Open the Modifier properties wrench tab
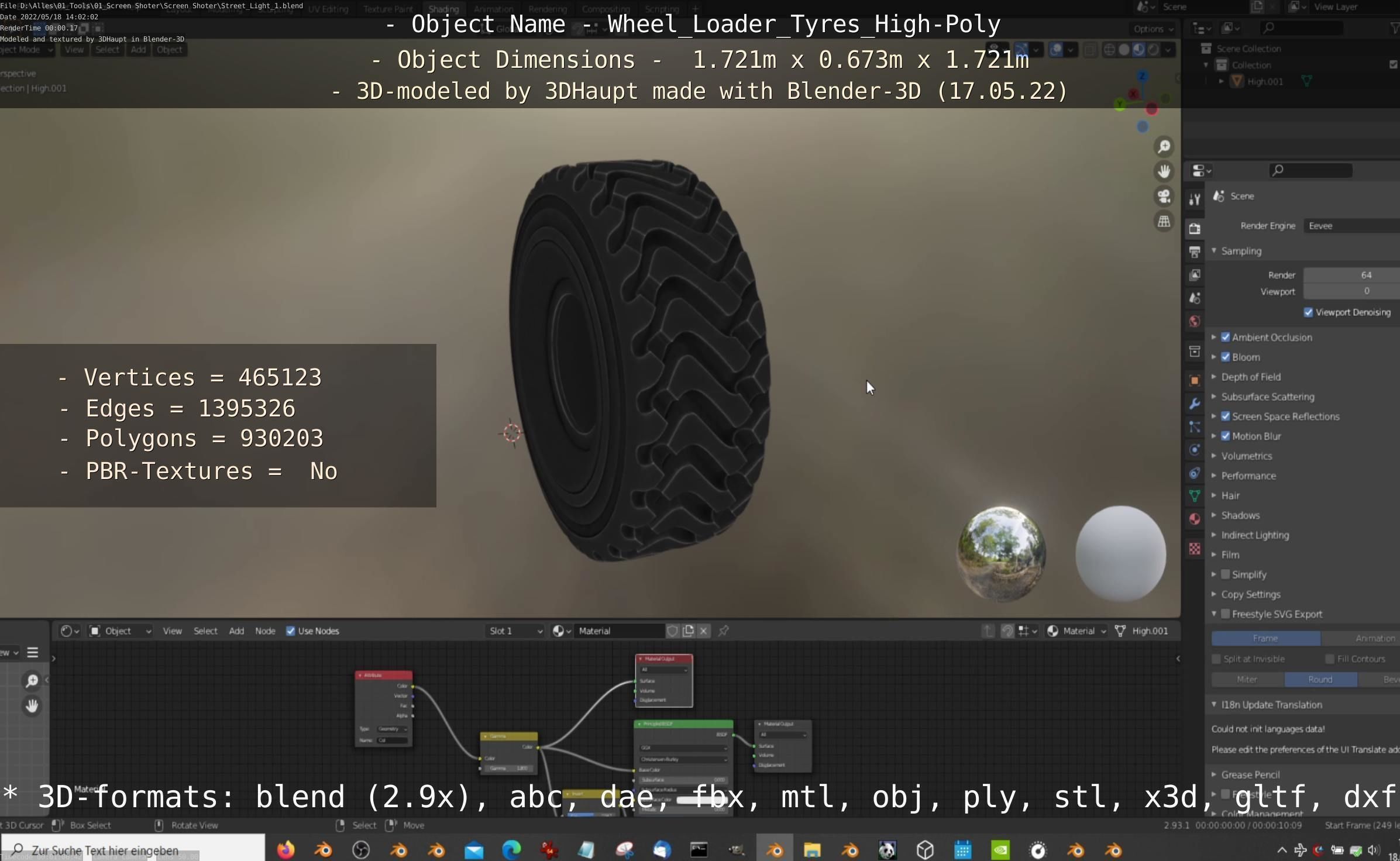This screenshot has height=861, width=1400. pos(1195,404)
